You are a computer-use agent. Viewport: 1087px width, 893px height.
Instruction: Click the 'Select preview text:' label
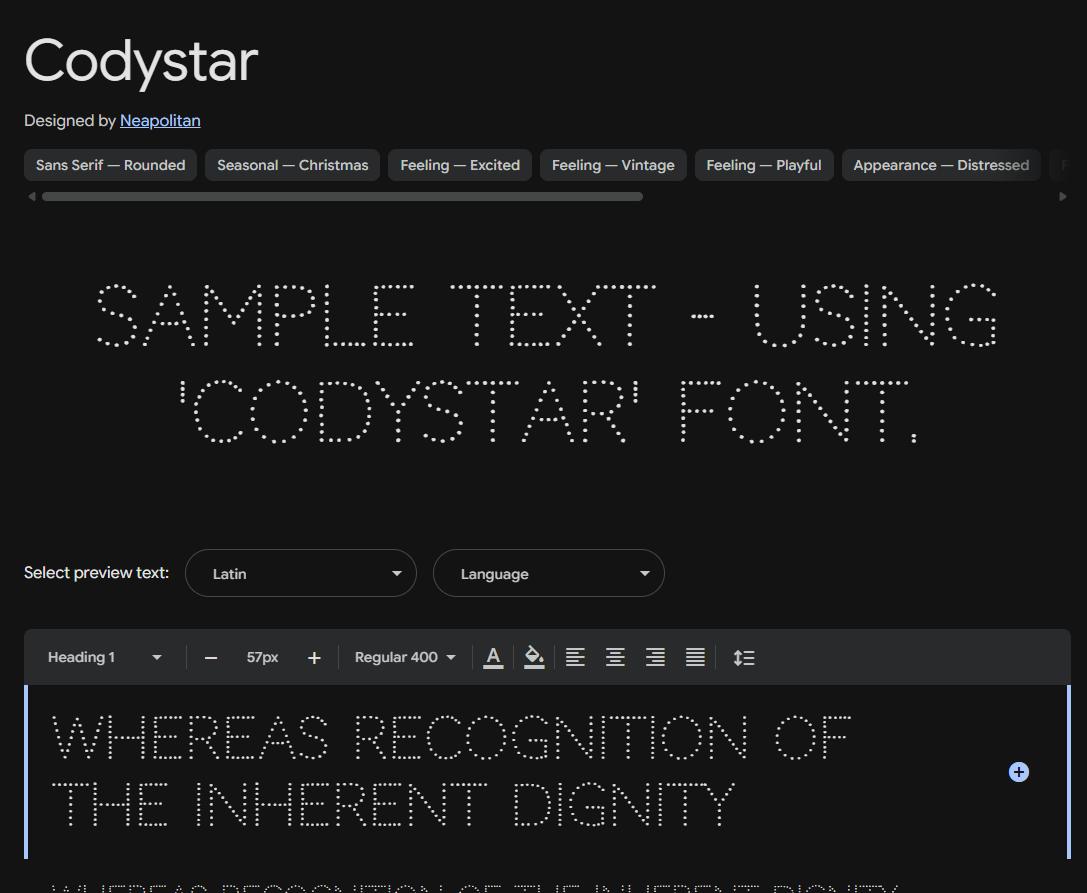pos(96,573)
